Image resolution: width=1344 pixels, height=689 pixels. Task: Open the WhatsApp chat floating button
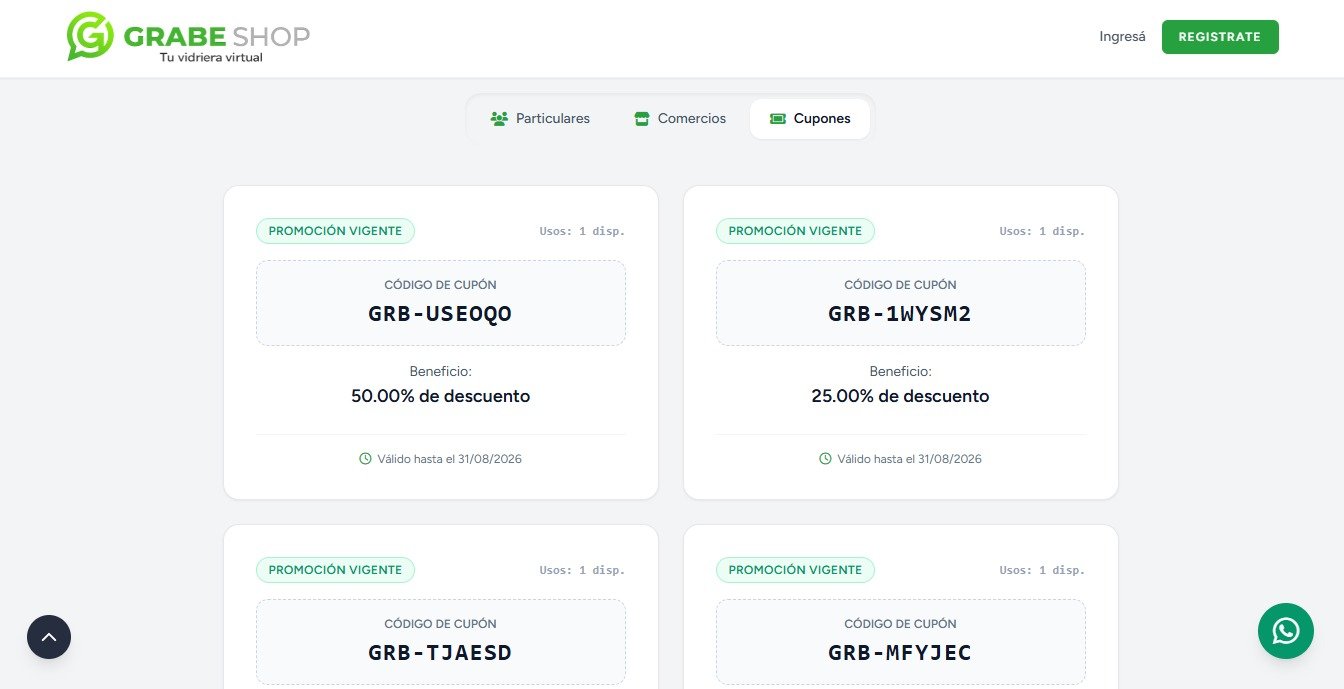1285,631
